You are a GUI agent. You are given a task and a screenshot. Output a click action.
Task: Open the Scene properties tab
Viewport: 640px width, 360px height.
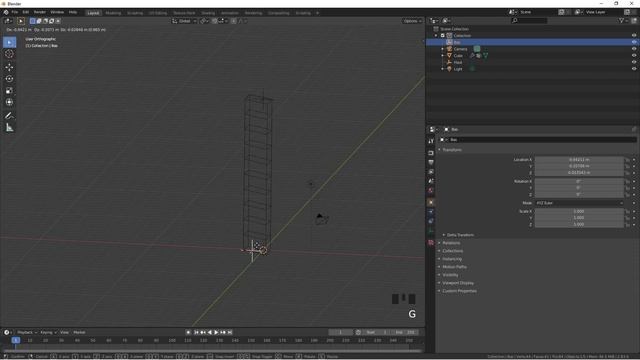click(431, 181)
